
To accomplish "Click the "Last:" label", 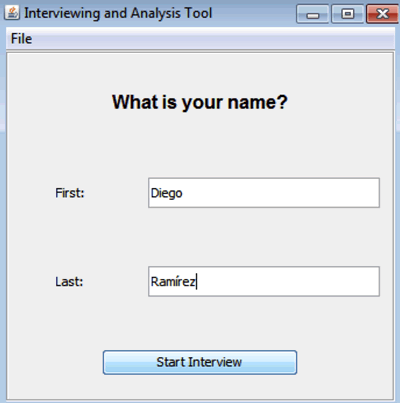I will tap(69, 282).
